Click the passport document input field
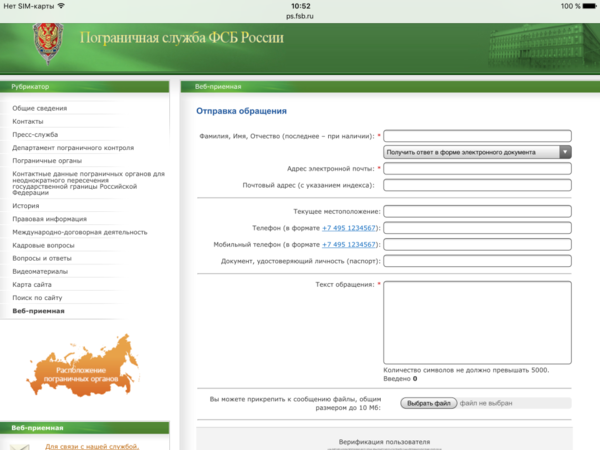The width and height of the screenshot is (600, 450). click(x=477, y=262)
